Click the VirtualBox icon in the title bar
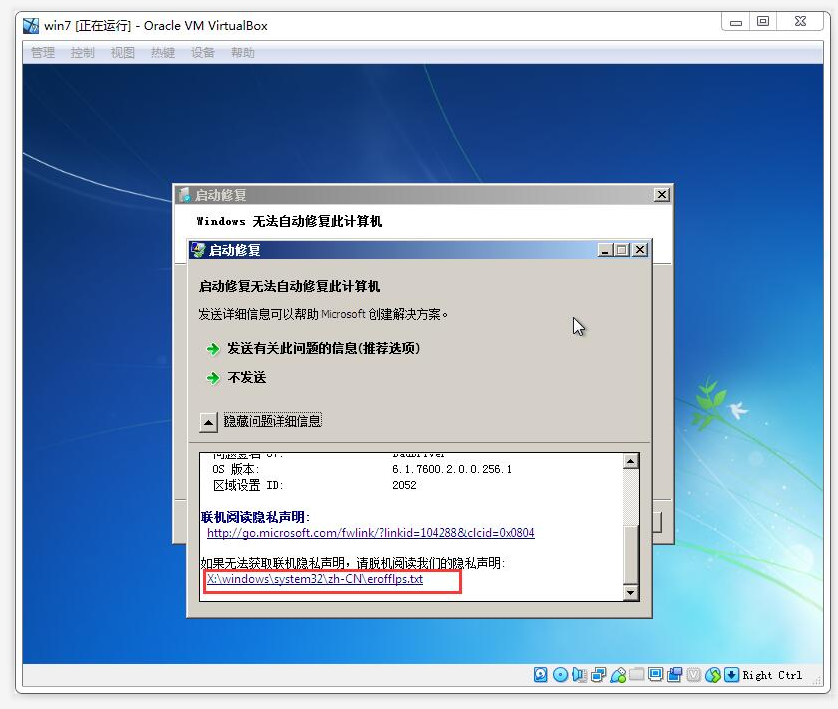This screenshot has height=709, width=838. 31,25
